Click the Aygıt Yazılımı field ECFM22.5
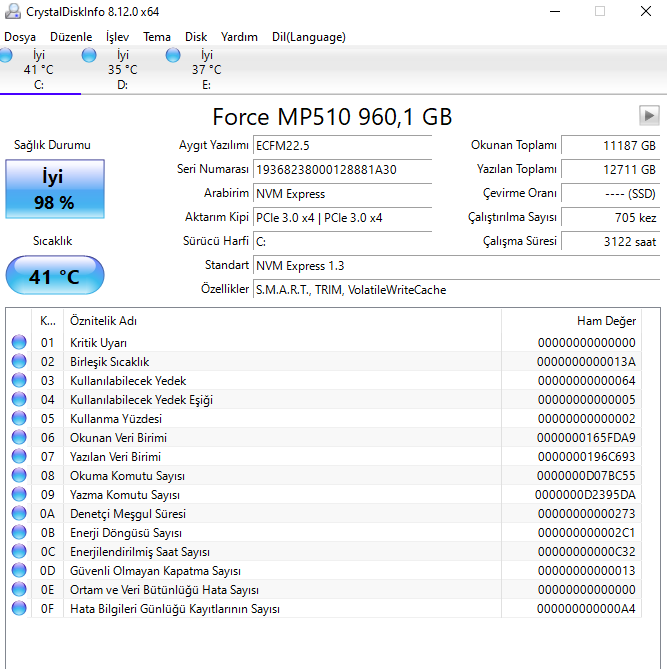Viewport: 667px width, 669px height. point(342,145)
